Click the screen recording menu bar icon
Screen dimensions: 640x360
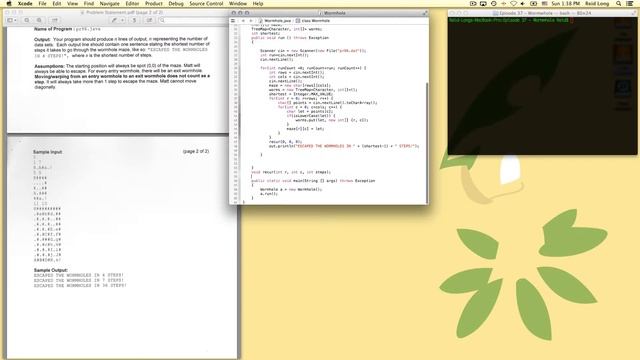[473, 3]
